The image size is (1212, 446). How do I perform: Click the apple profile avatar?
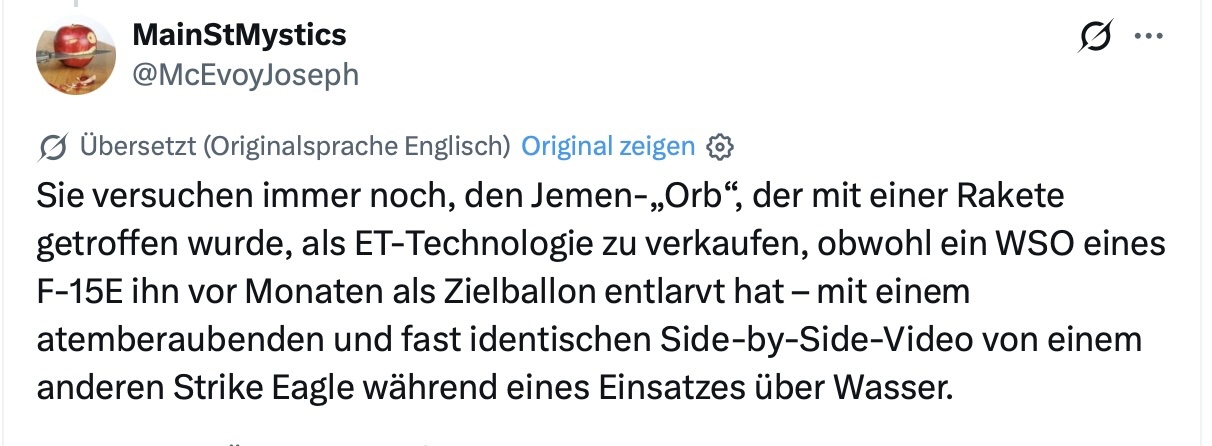(x=75, y=56)
